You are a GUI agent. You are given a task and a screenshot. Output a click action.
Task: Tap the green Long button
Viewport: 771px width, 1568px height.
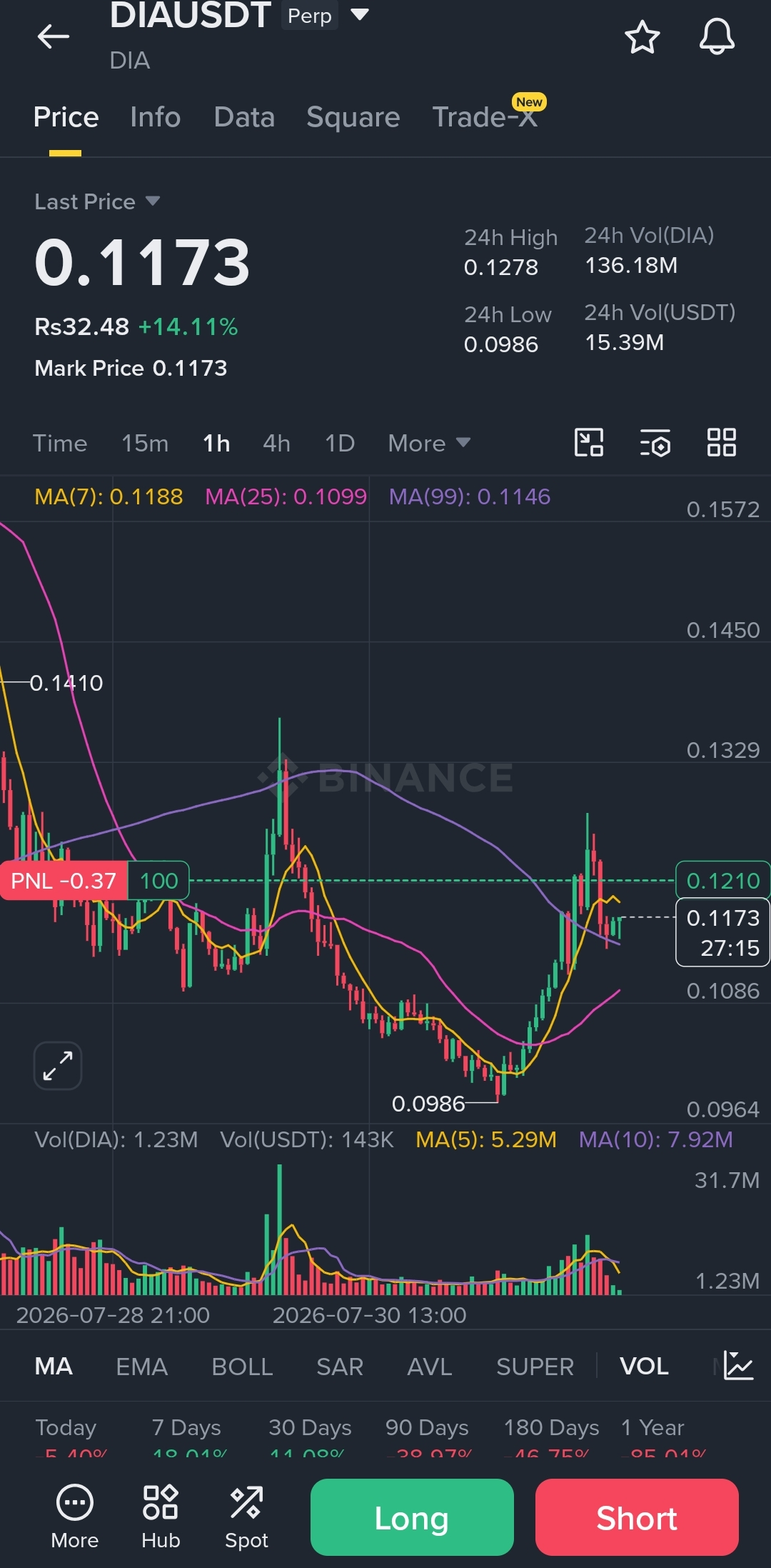click(412, 1517)
